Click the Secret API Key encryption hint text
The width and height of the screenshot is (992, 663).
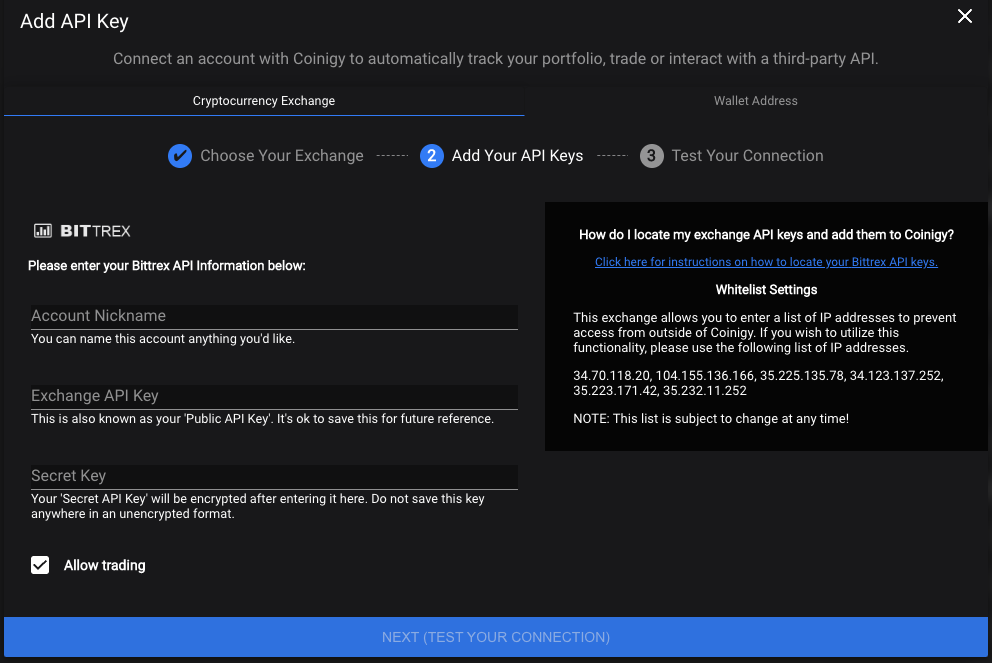257,506
